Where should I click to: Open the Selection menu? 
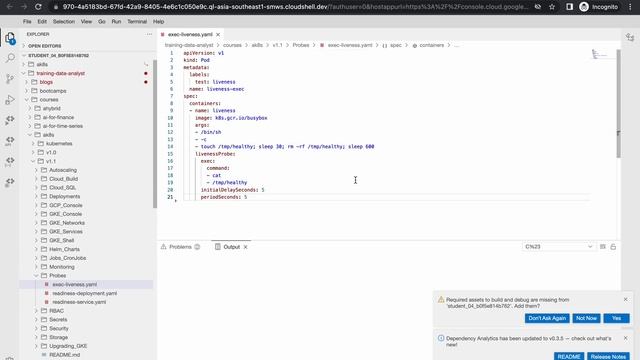coord(64,22)
